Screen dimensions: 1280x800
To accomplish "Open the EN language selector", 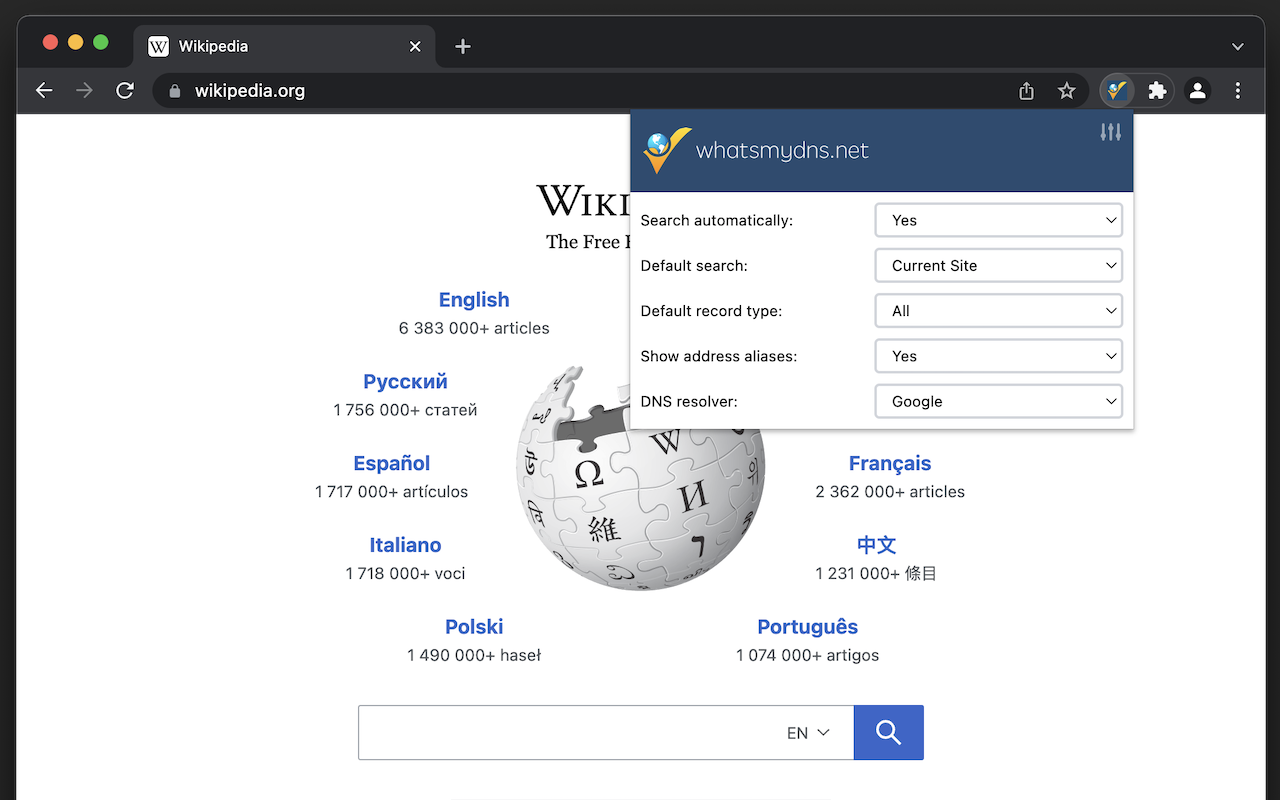I will click(x=806, y=732).
